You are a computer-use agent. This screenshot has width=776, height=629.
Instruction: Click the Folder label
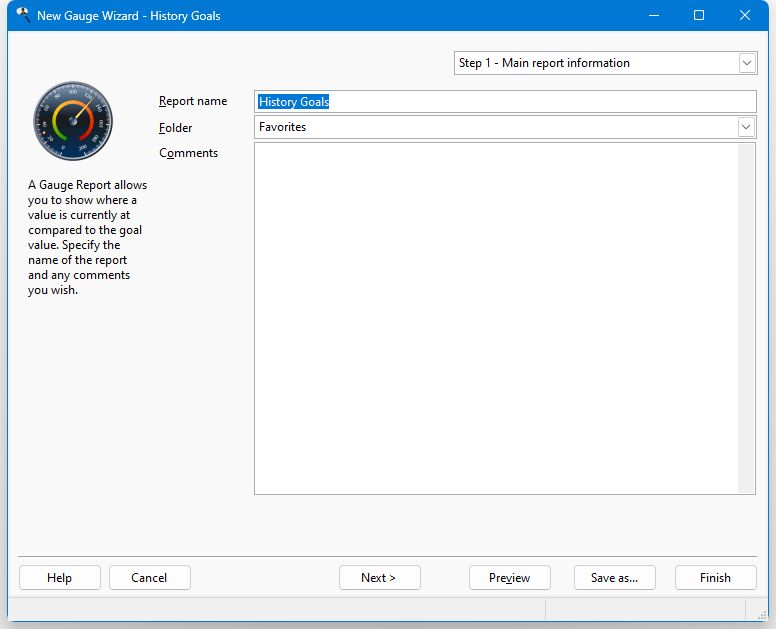click(x=175, y=128)
